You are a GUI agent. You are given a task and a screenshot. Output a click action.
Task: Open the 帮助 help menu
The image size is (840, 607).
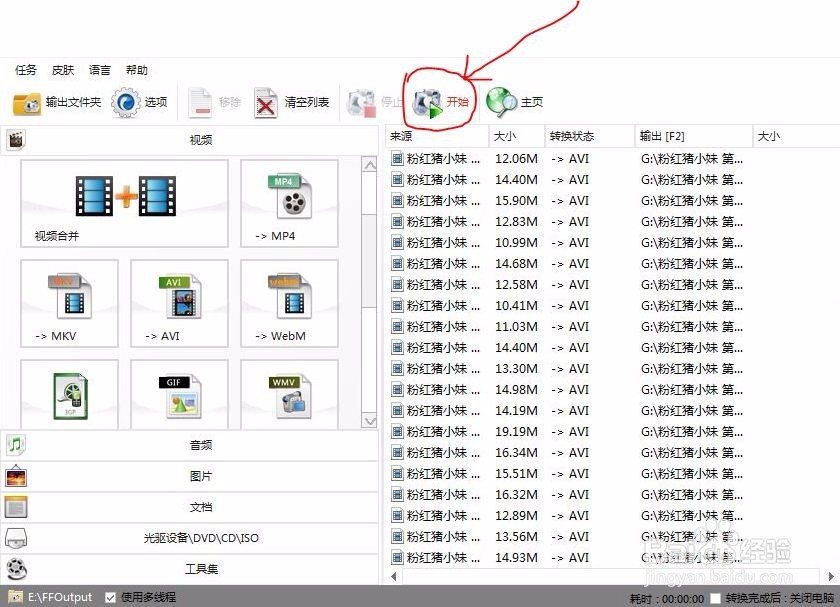(x=137, y=70)
